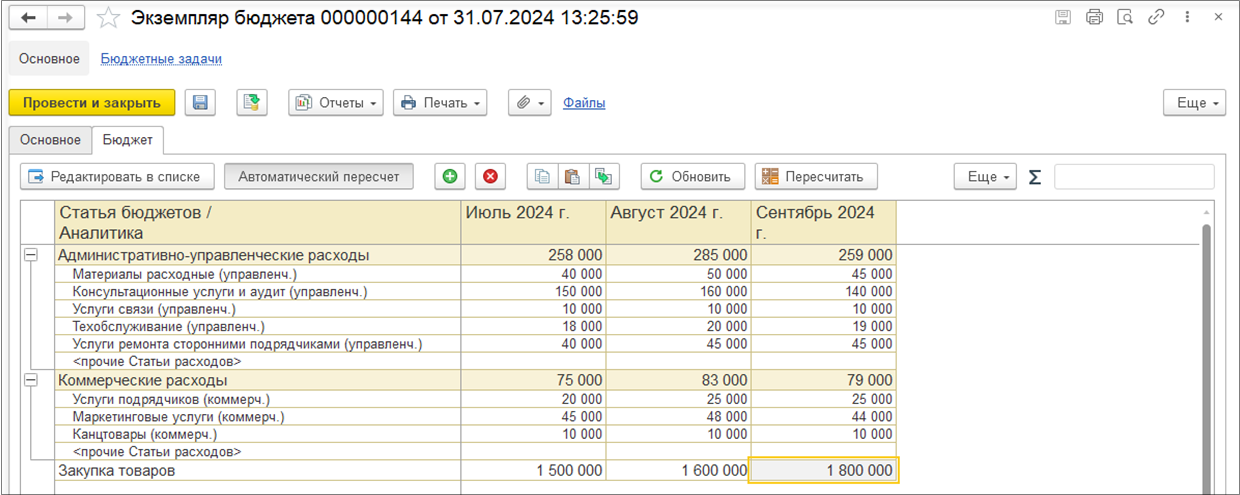Click the Провести и закрыть button
Screen dimensions: 1240x495
[x=92, y=103]
